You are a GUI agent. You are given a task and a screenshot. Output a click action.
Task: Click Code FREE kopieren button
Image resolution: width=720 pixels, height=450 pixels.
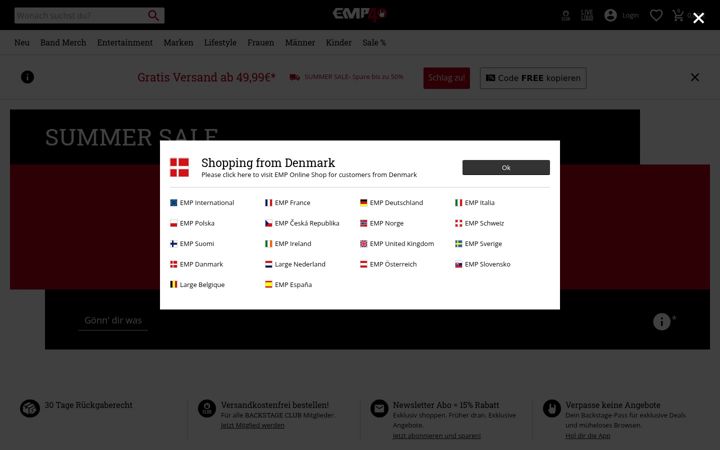coord(533,78)
